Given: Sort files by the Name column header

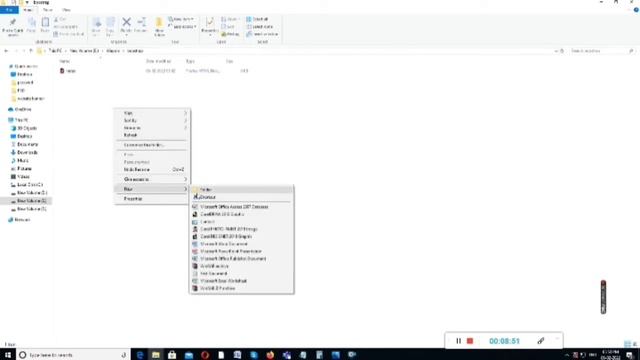Looking at the screenshot, I should (64, 61).
